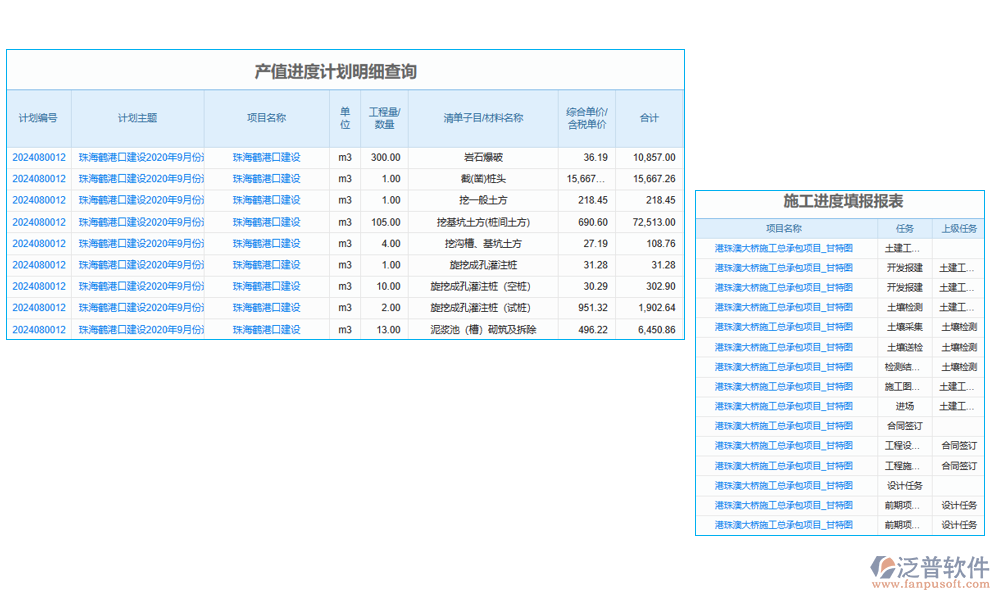This screenshot has height=600, width=1000.
Task: Open project link in the 设计任务 task row
Action: point(784,485)
